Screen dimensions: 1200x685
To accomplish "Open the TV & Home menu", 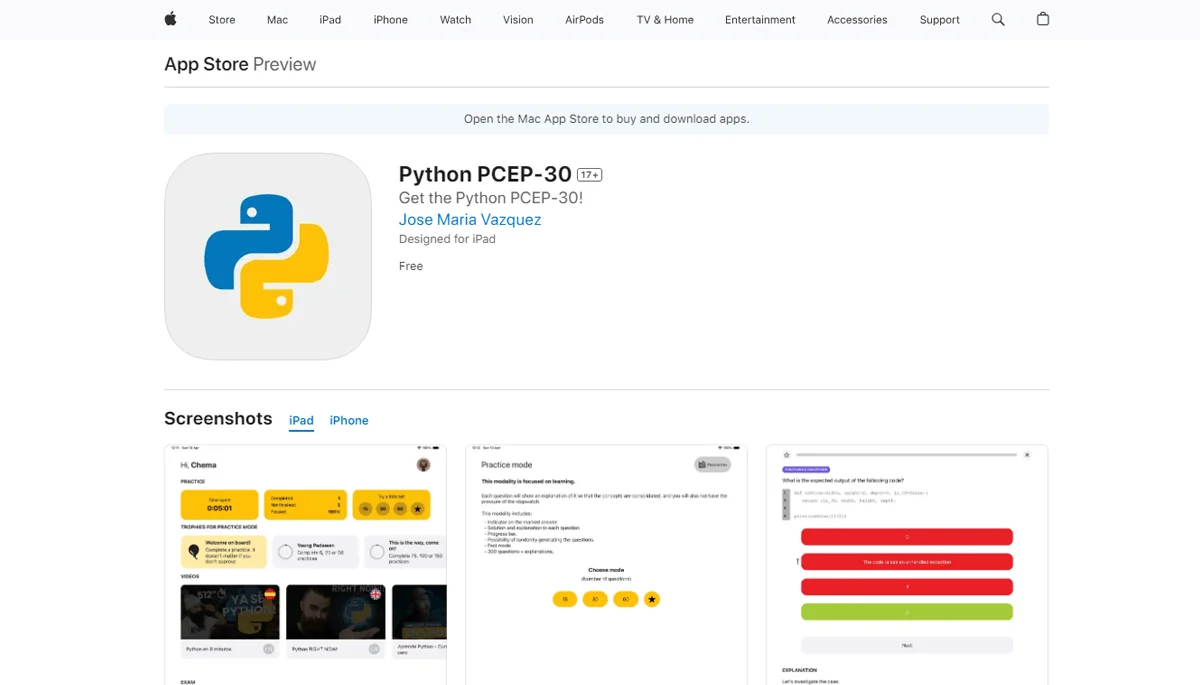I will 665,20.
